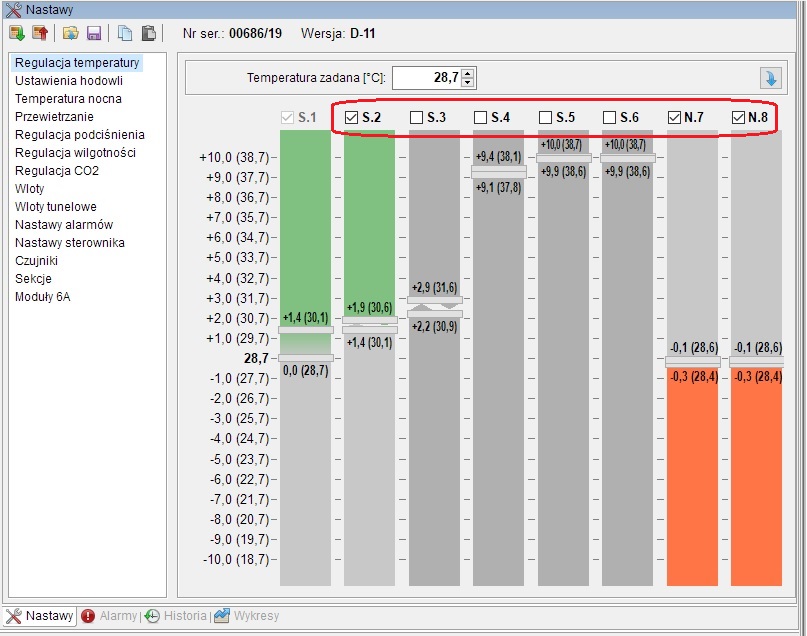Toggle the N.7 checkbox
807x636 pixels.
[x=674, y=118]
